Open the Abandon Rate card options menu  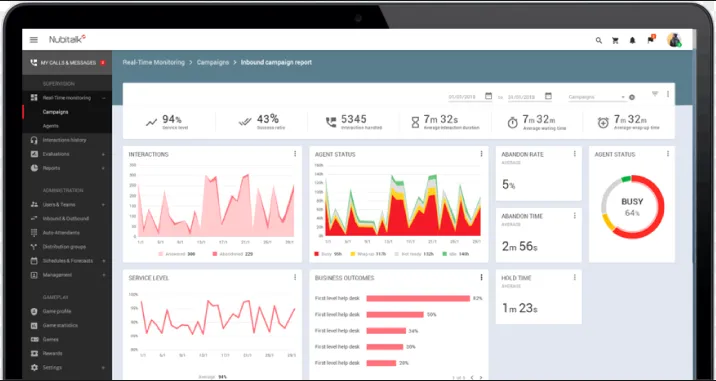574,154
